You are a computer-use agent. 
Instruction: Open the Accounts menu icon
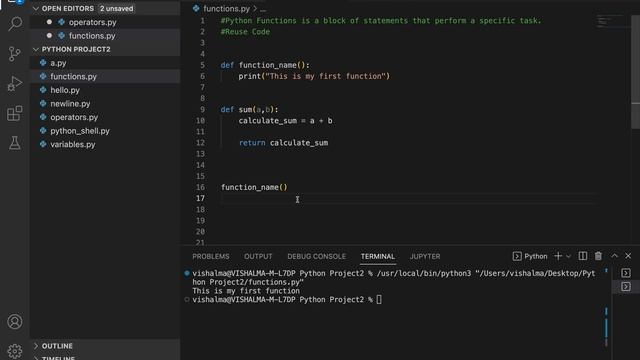click(15, 322)
